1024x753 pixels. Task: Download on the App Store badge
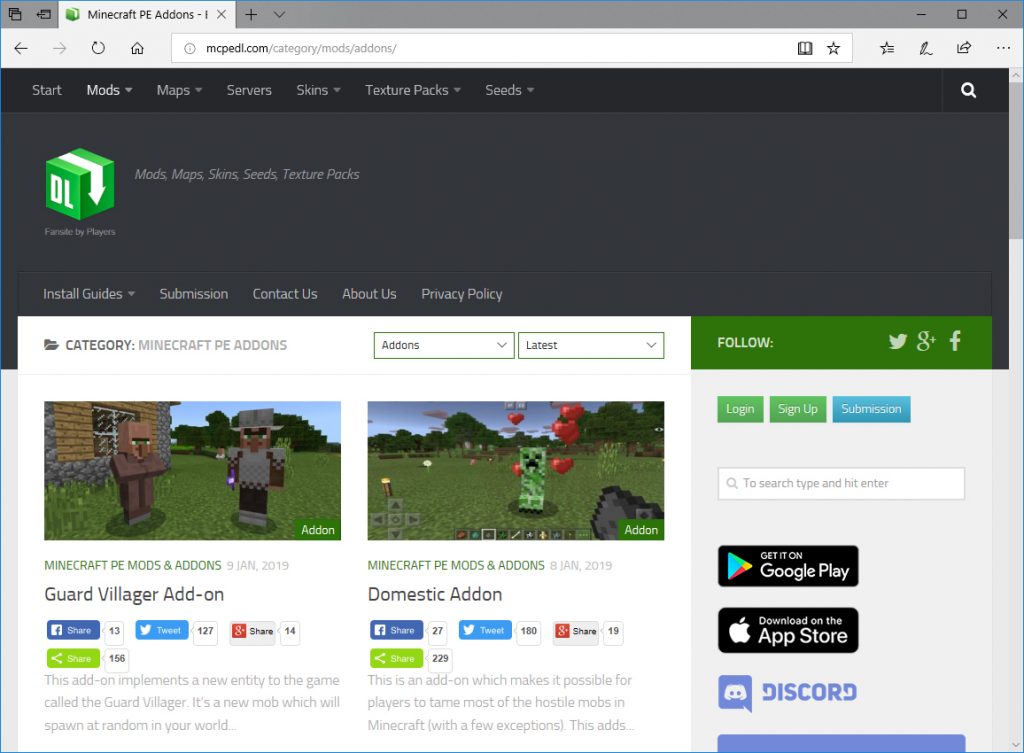[x=788, y=630]
